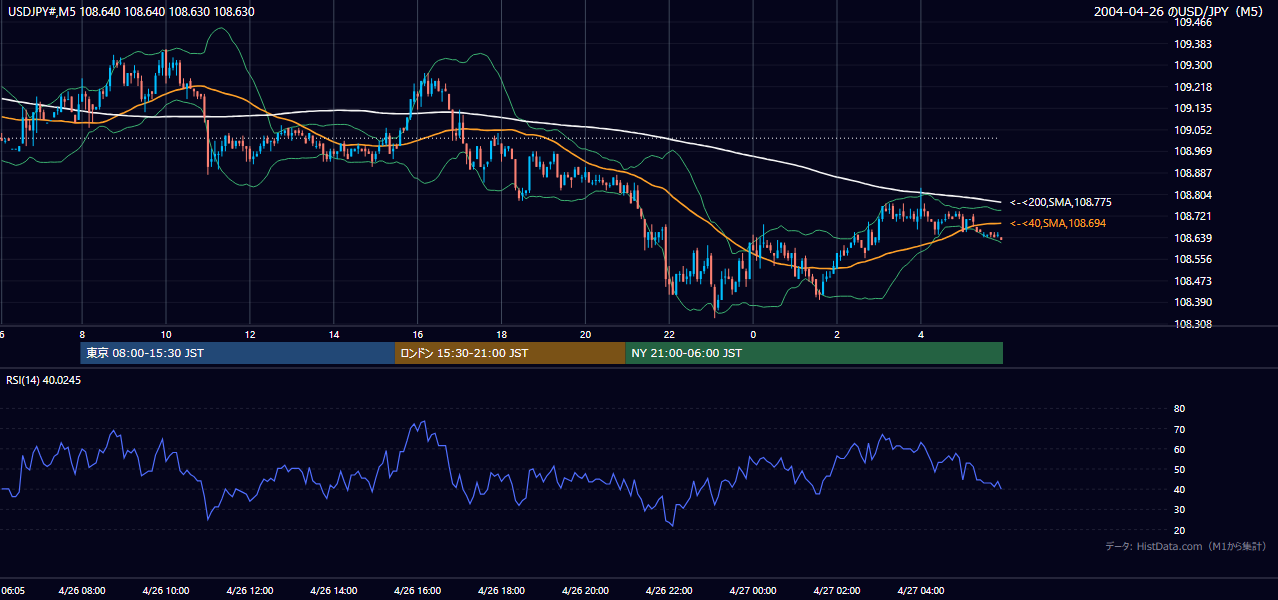The width and height of the screenshot is (1278, 600).
Task: Select the 40 SMA 108.694 label
Action: (x=1058, y=223)
